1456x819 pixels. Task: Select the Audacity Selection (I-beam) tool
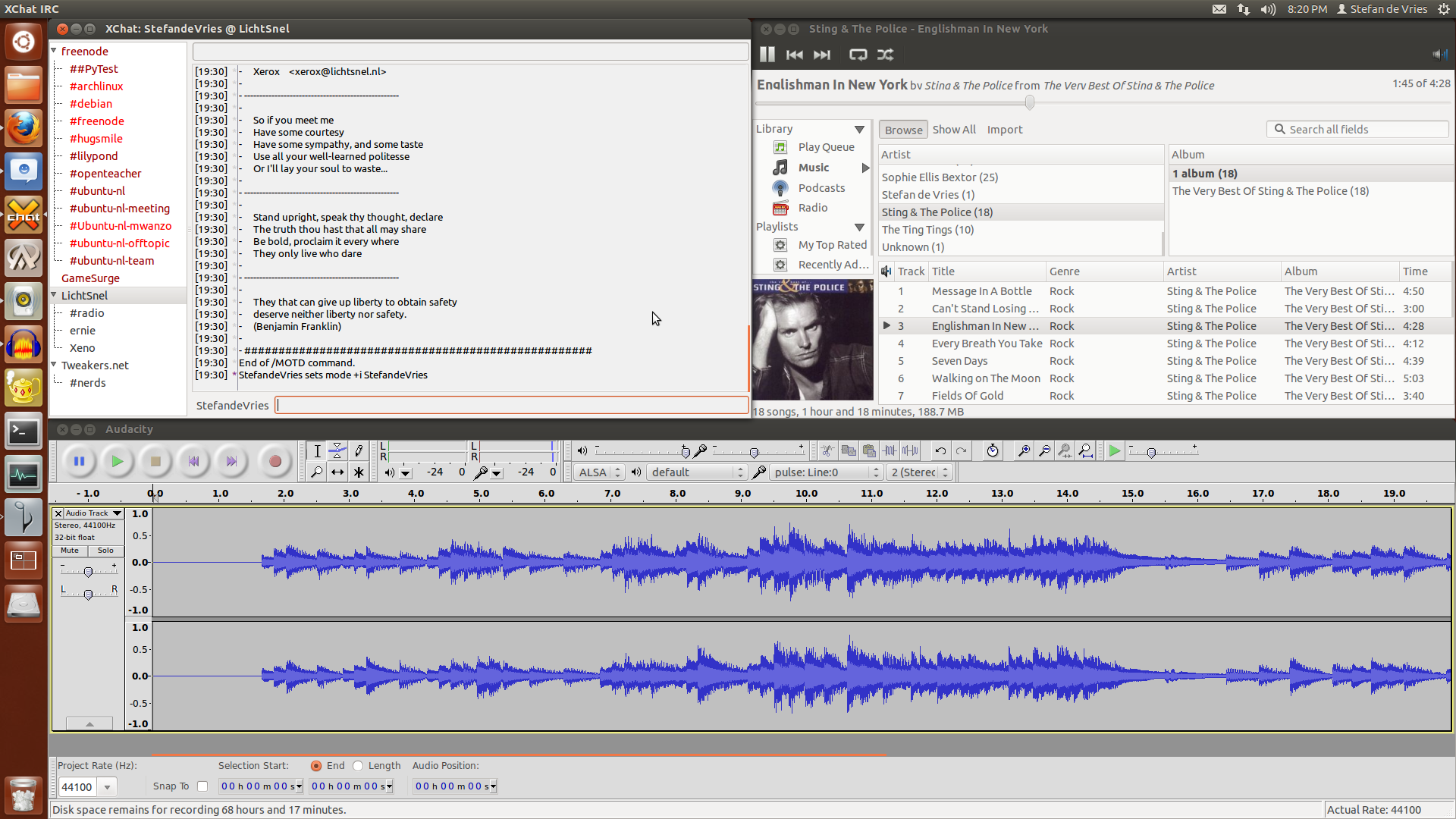tap(317, 451)
